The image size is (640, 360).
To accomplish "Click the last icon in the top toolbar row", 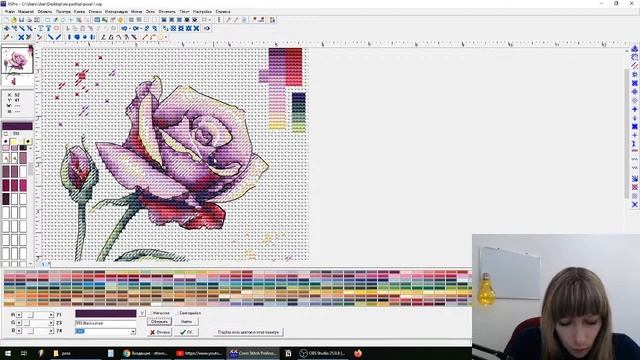I will click(x=273, y=20).
